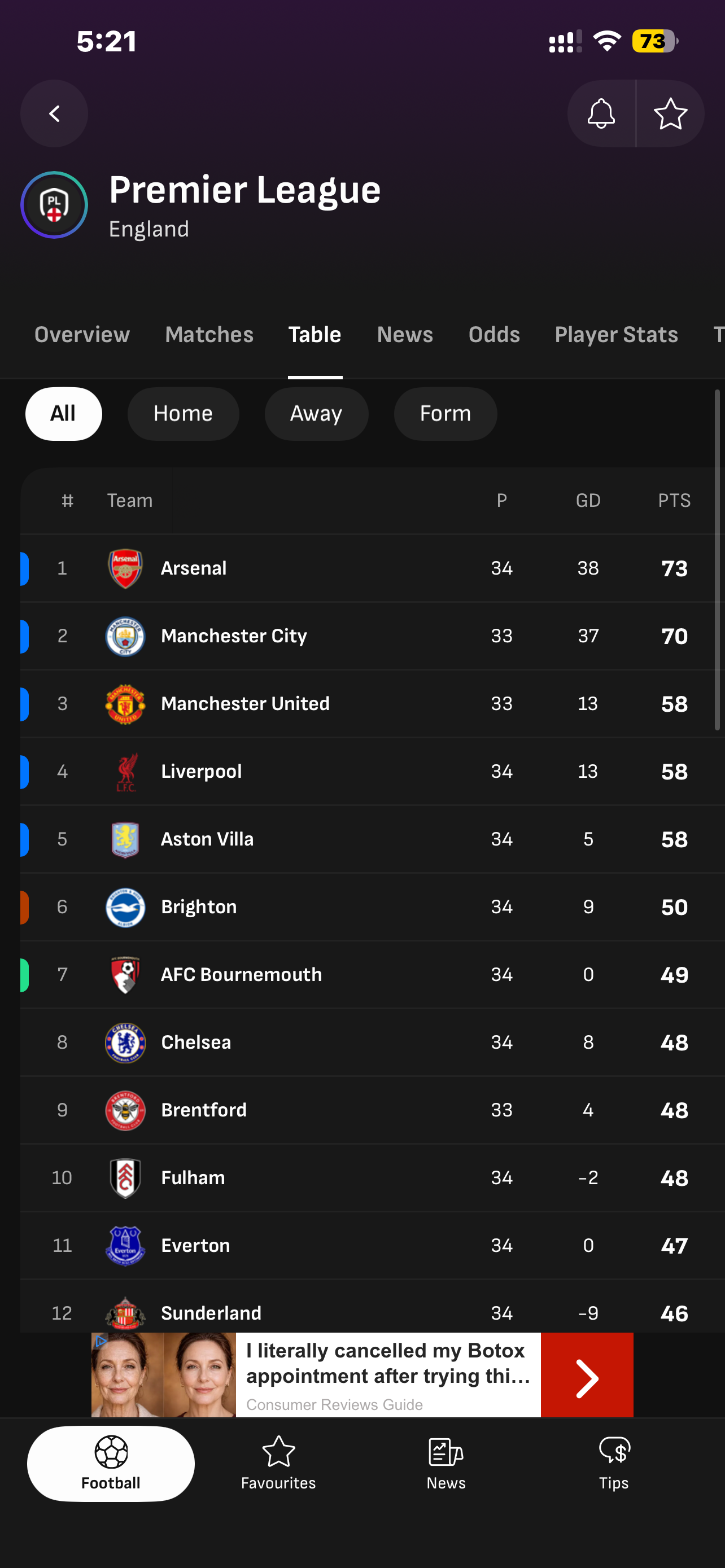Screen dimensions: 725x1568
Task: Switch to the Form filter
Action: [445, 414]
